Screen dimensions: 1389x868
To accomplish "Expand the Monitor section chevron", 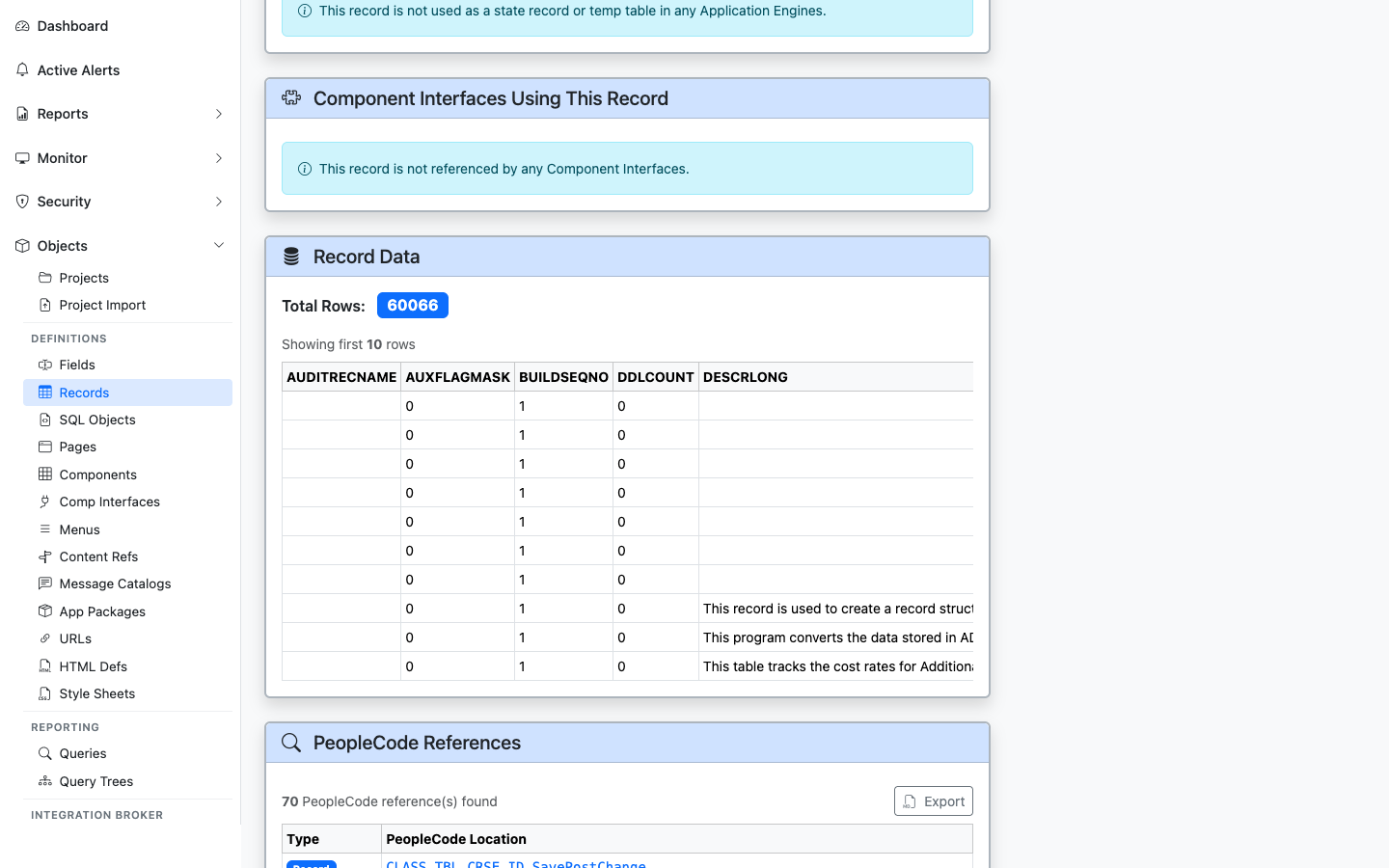I will click(219, 158).
